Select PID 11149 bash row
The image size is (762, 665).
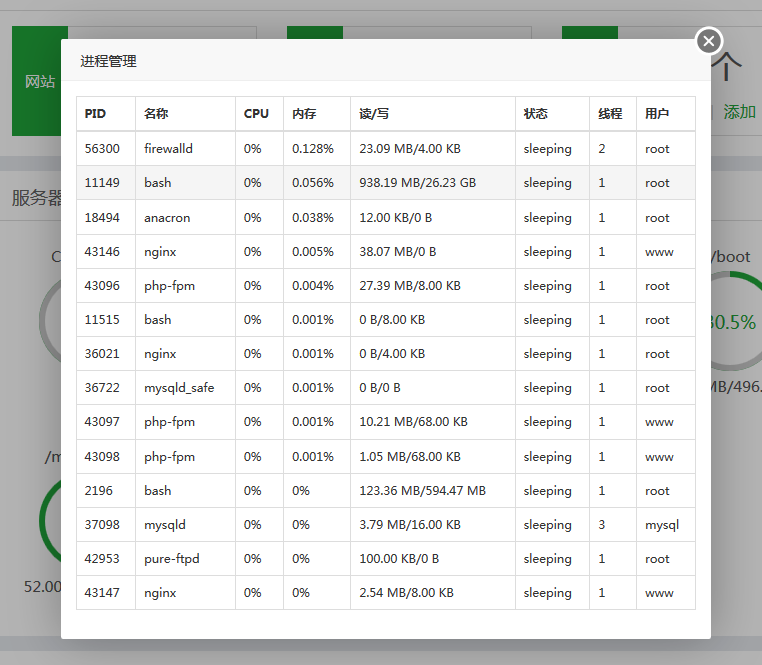coord(386,183)
